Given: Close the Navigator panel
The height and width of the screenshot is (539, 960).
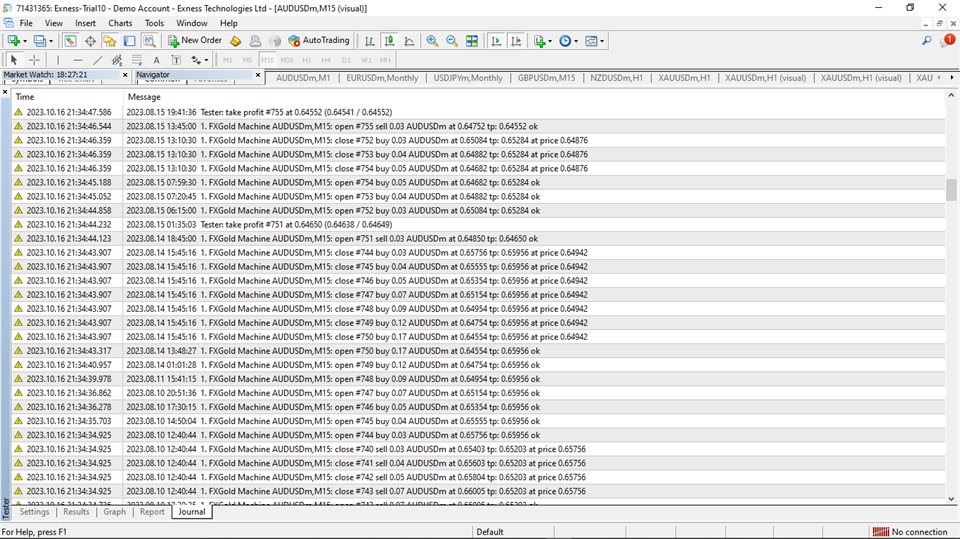Looking at the screenshot, I should point(258,75).
